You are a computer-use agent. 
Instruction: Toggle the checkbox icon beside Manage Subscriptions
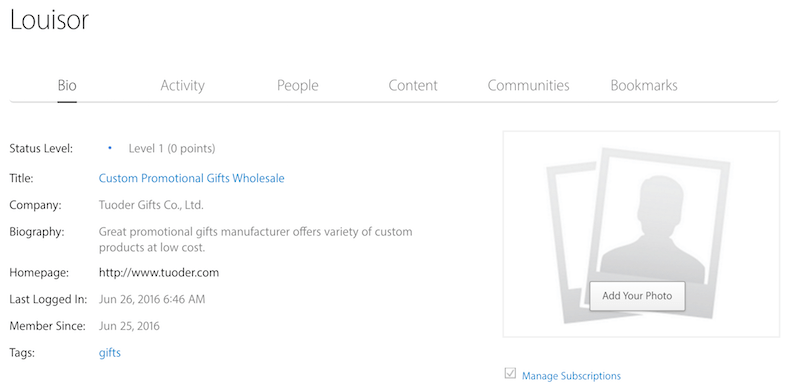pos(510,373)
